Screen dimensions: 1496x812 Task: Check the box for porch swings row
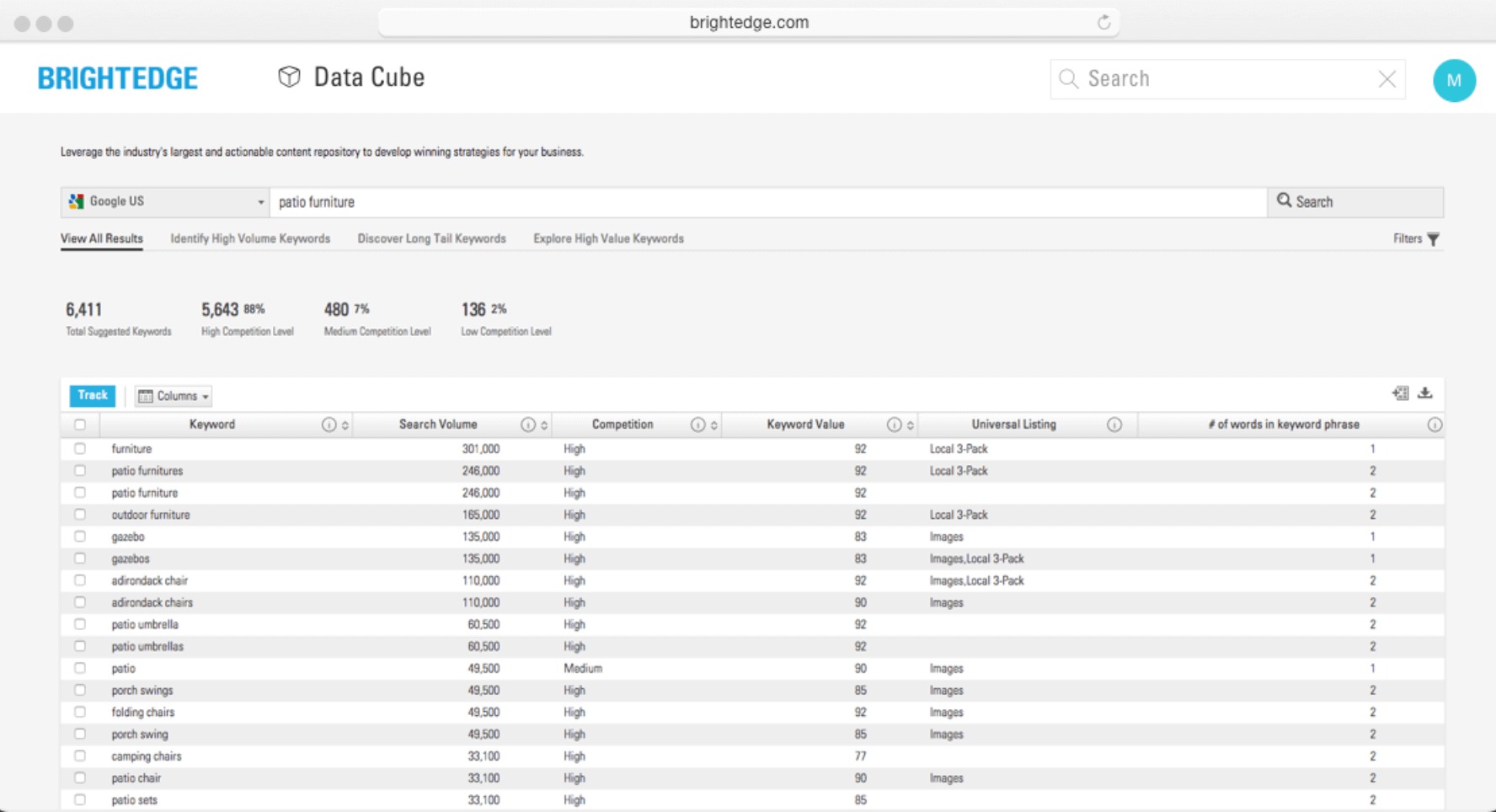click(80, 690)
